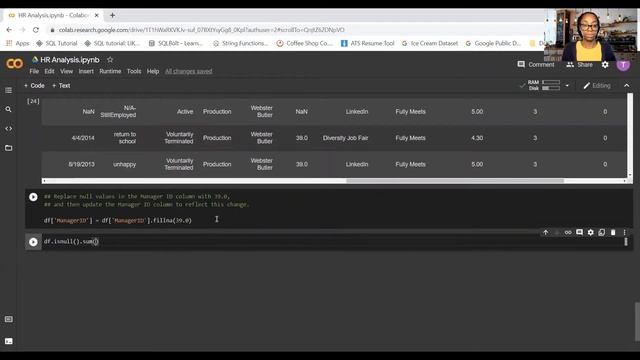
Task: Open the Tools menu
Action: (x=134, y=71)
